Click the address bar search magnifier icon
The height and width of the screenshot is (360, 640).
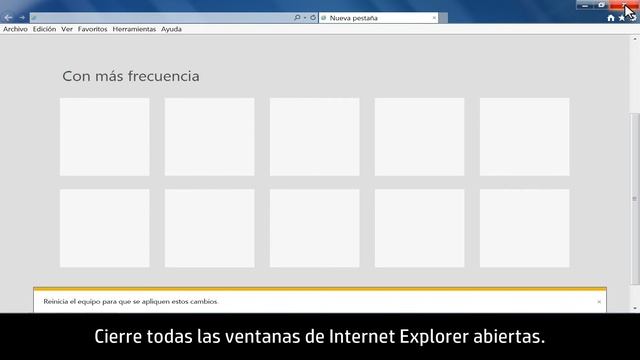coord(297,18)
